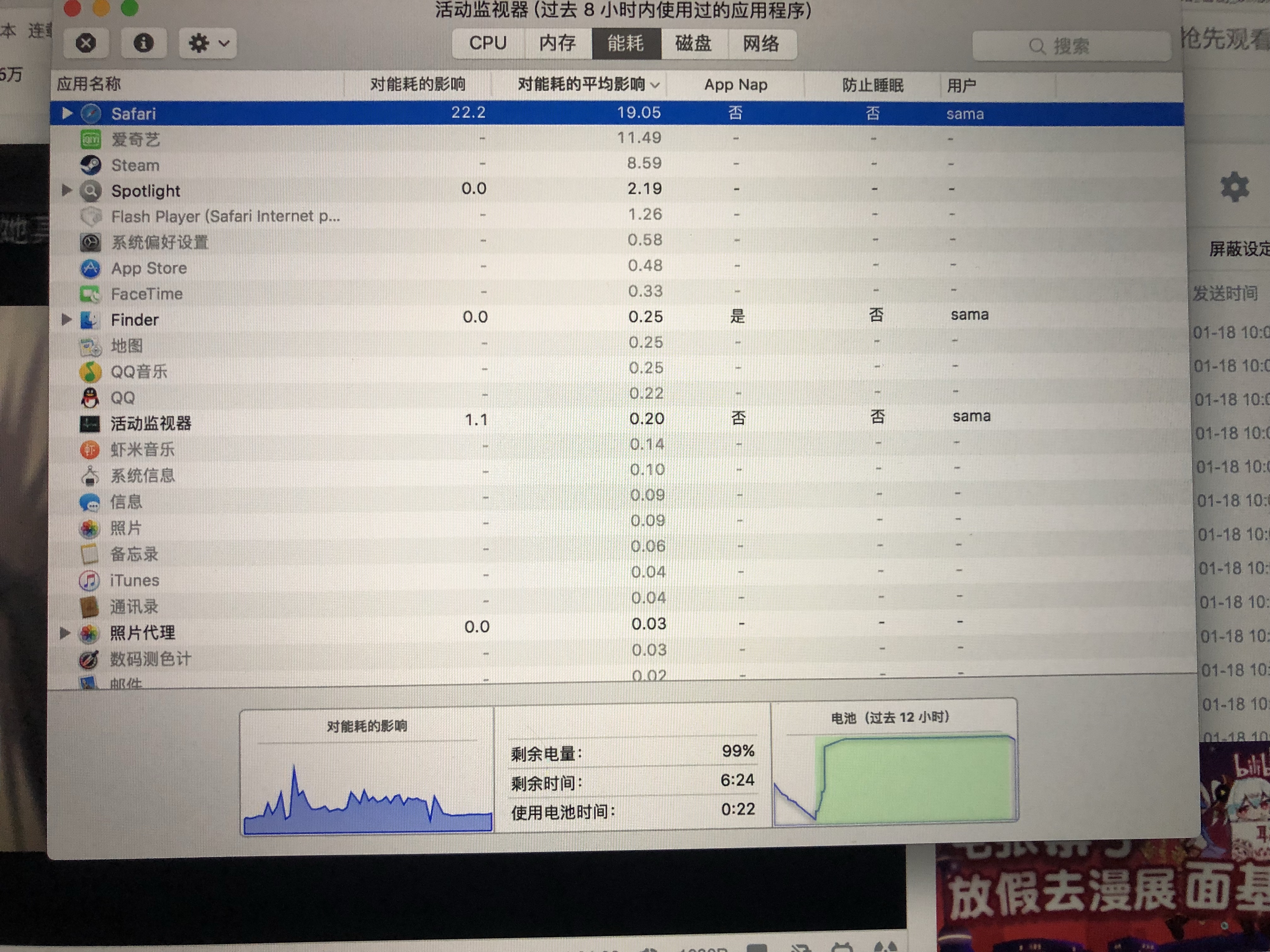Click the 照片代理 icon
This screenshot has height=952, width=1270.
pos(89,633)
